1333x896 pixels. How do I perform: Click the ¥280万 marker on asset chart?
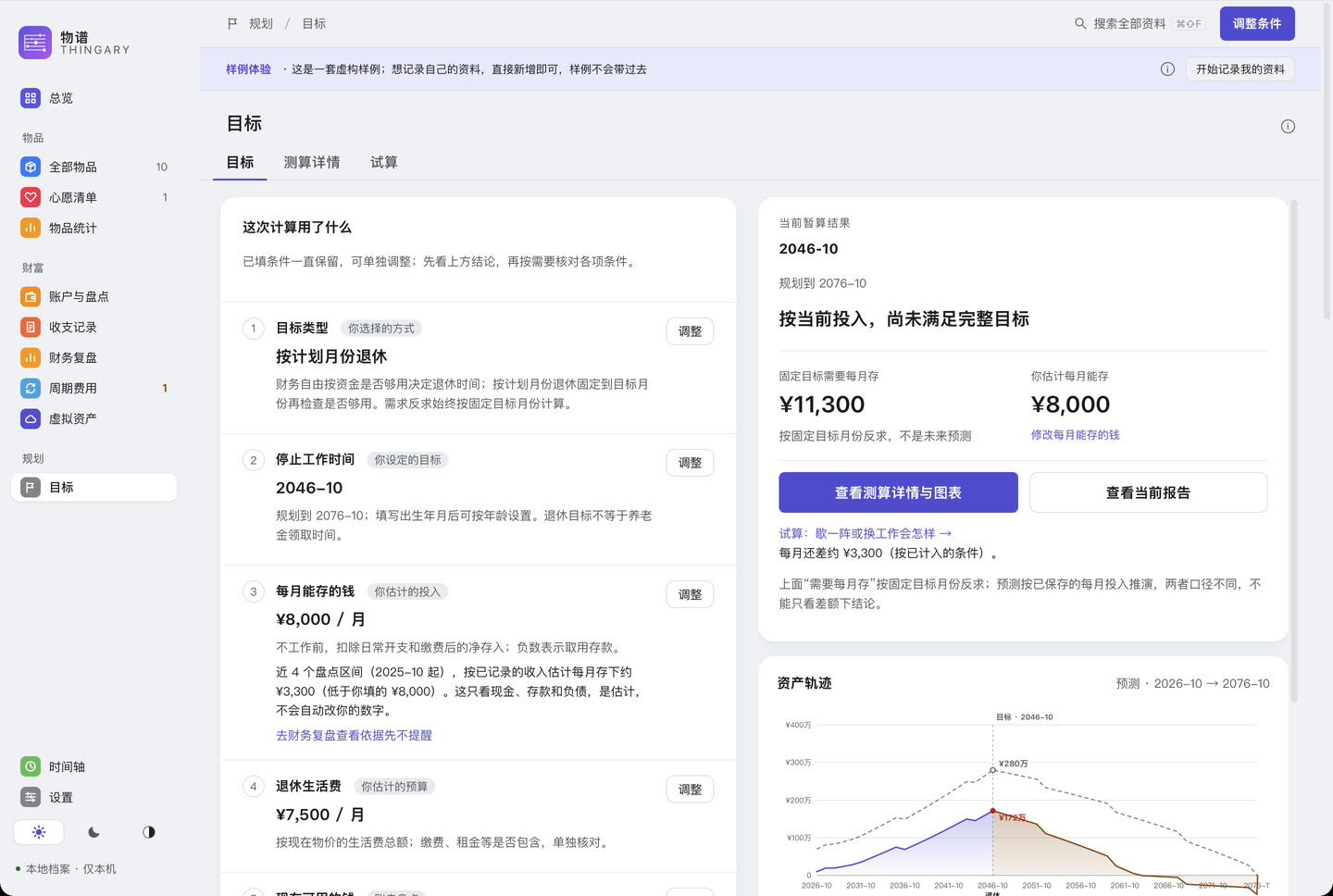[993, 770]
